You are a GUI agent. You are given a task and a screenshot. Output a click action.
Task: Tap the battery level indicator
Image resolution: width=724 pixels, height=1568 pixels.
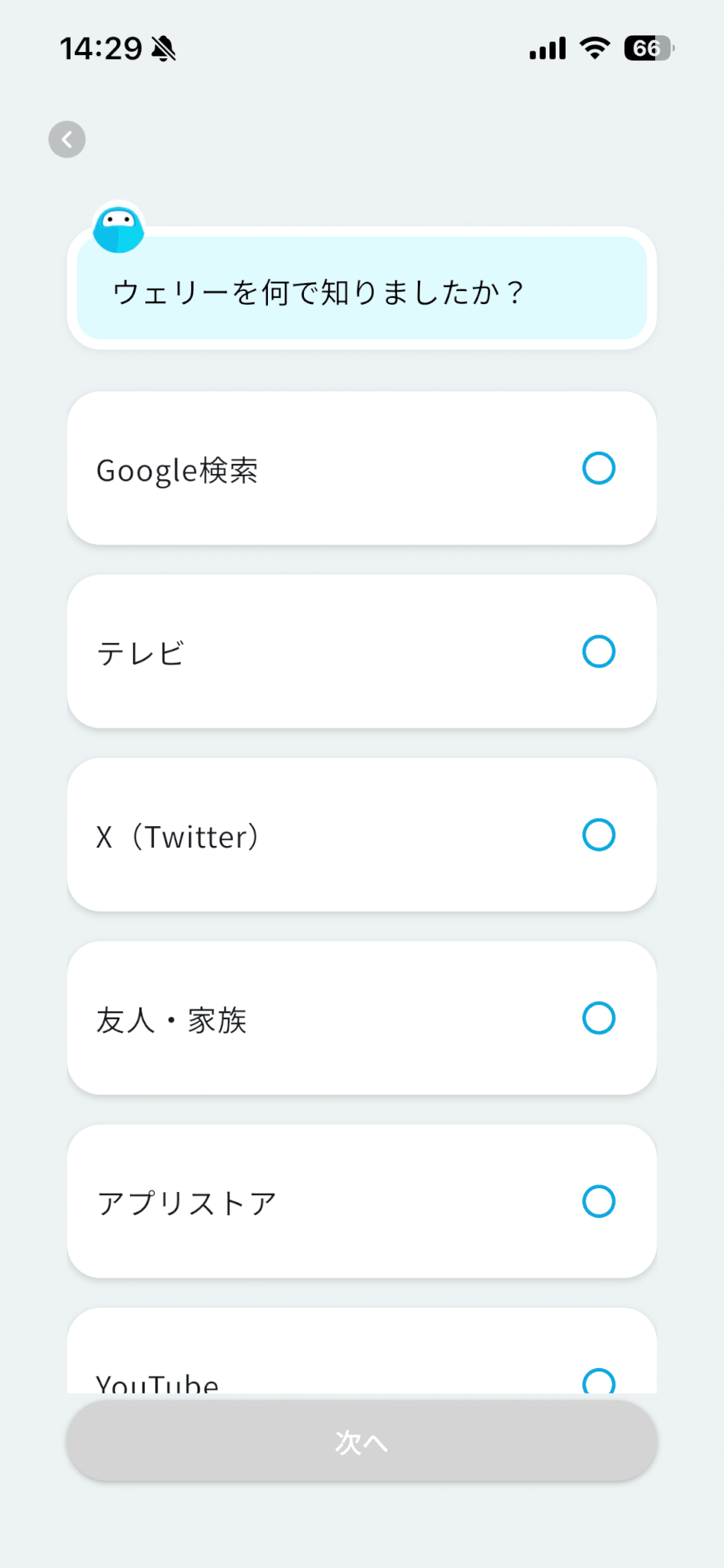click(648, 48)
